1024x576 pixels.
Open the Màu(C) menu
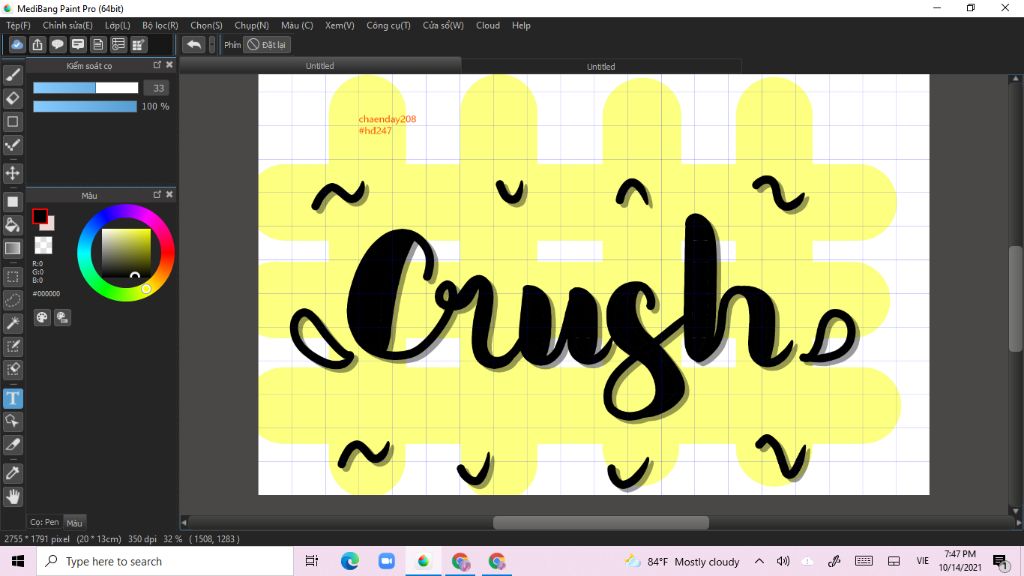297,25
